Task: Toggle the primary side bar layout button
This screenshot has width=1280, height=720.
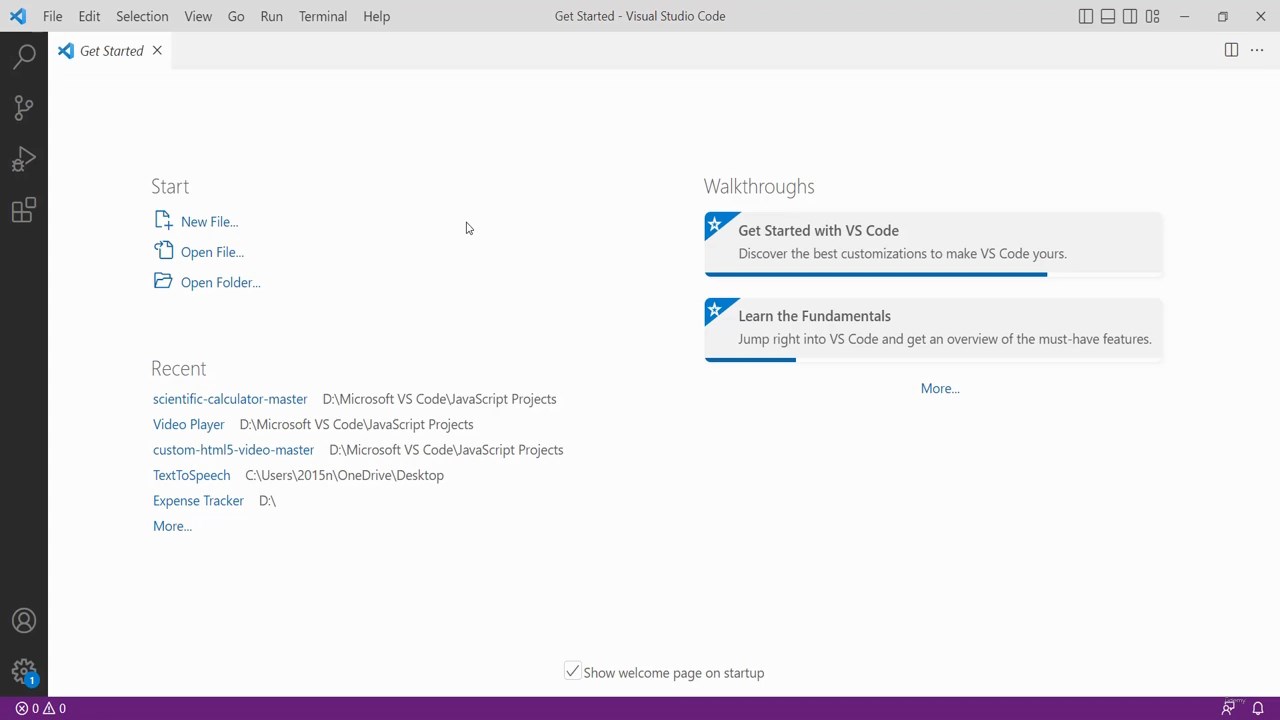Action: point(1086,16)
